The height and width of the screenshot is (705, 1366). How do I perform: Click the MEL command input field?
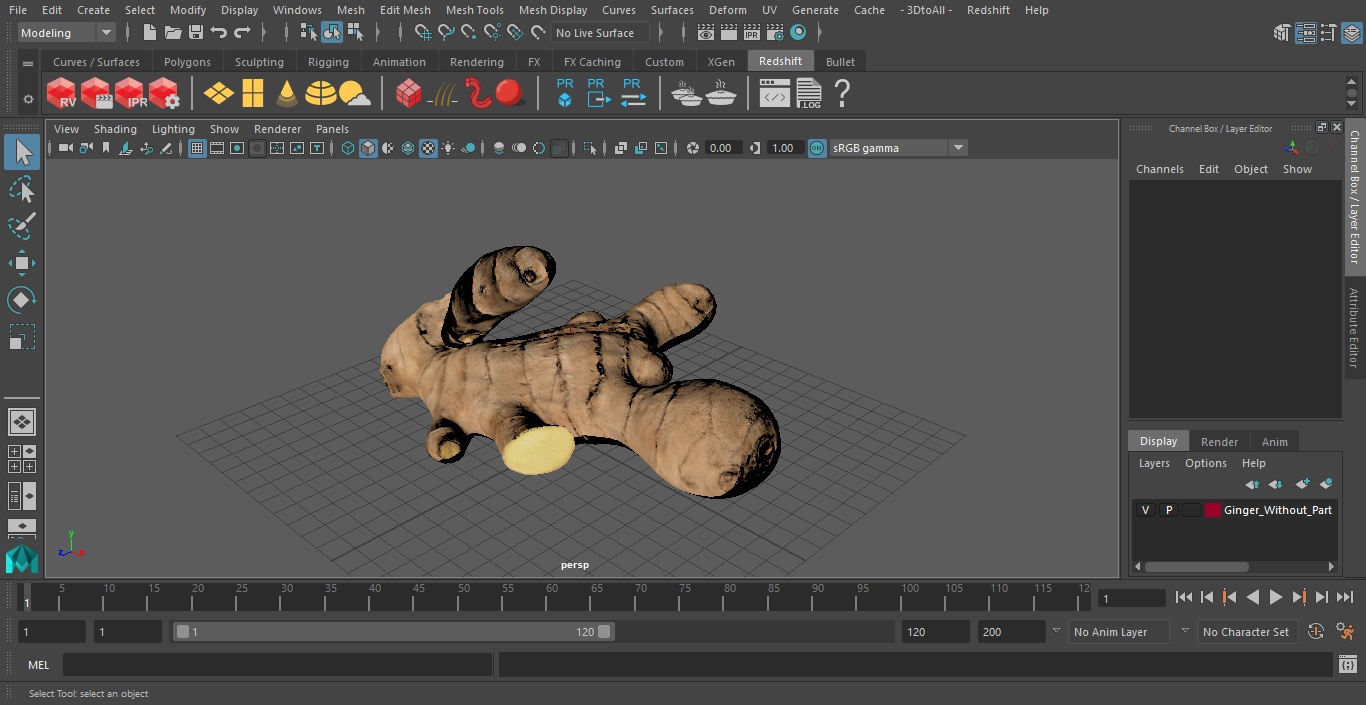click(277, 665)
